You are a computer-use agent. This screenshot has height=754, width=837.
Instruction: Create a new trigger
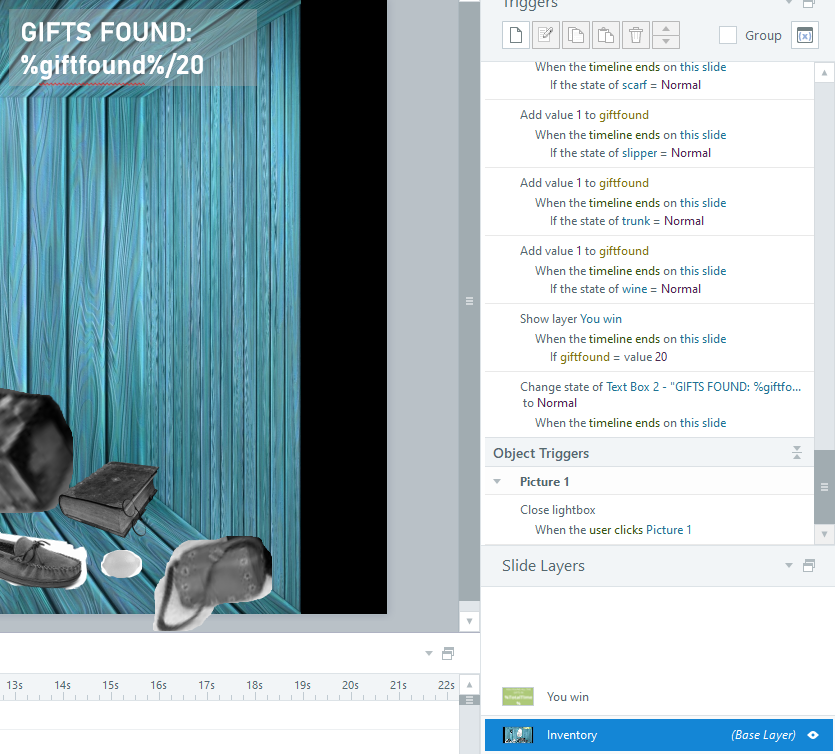coord(516,35)
